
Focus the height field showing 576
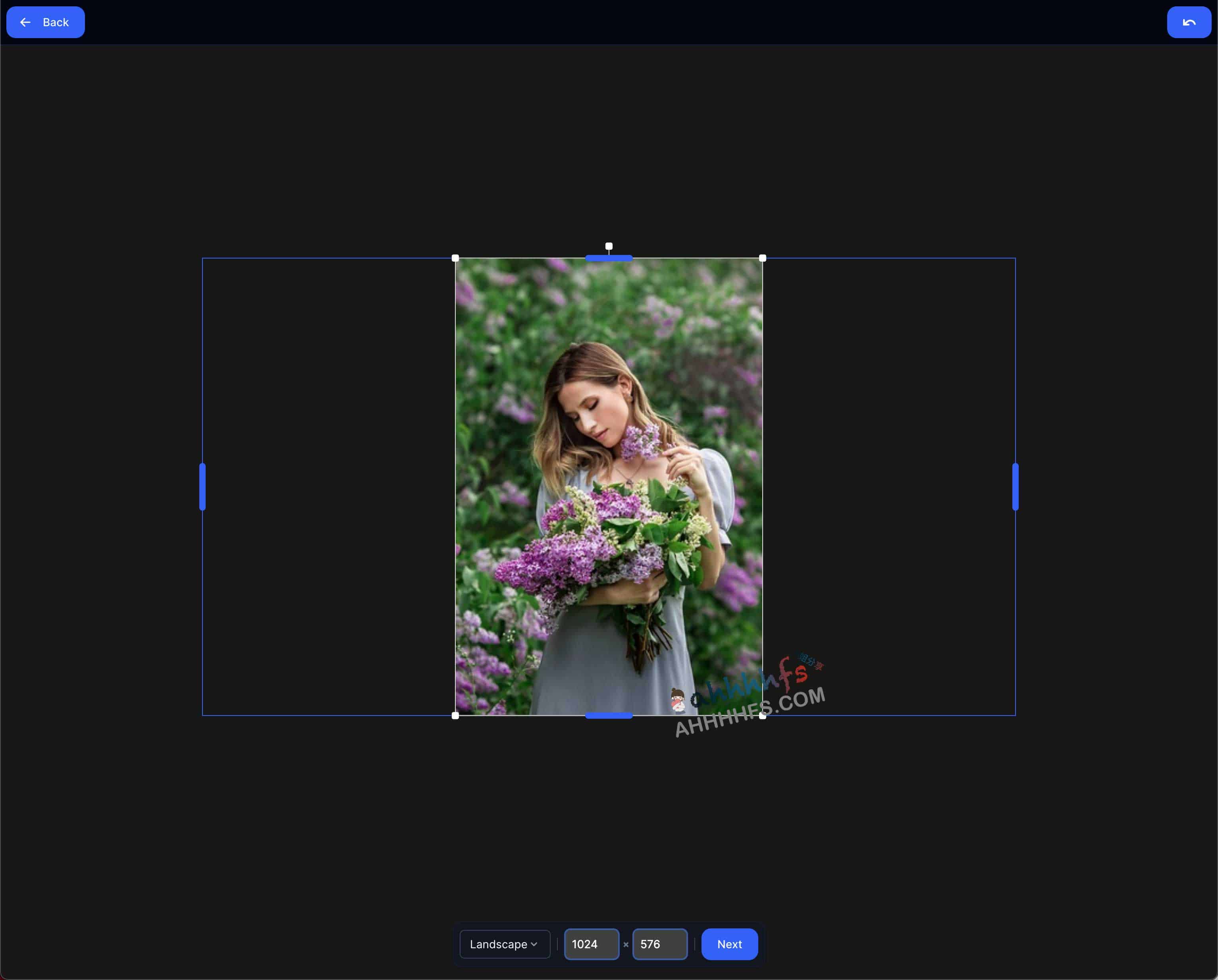[x=659, y=944]
